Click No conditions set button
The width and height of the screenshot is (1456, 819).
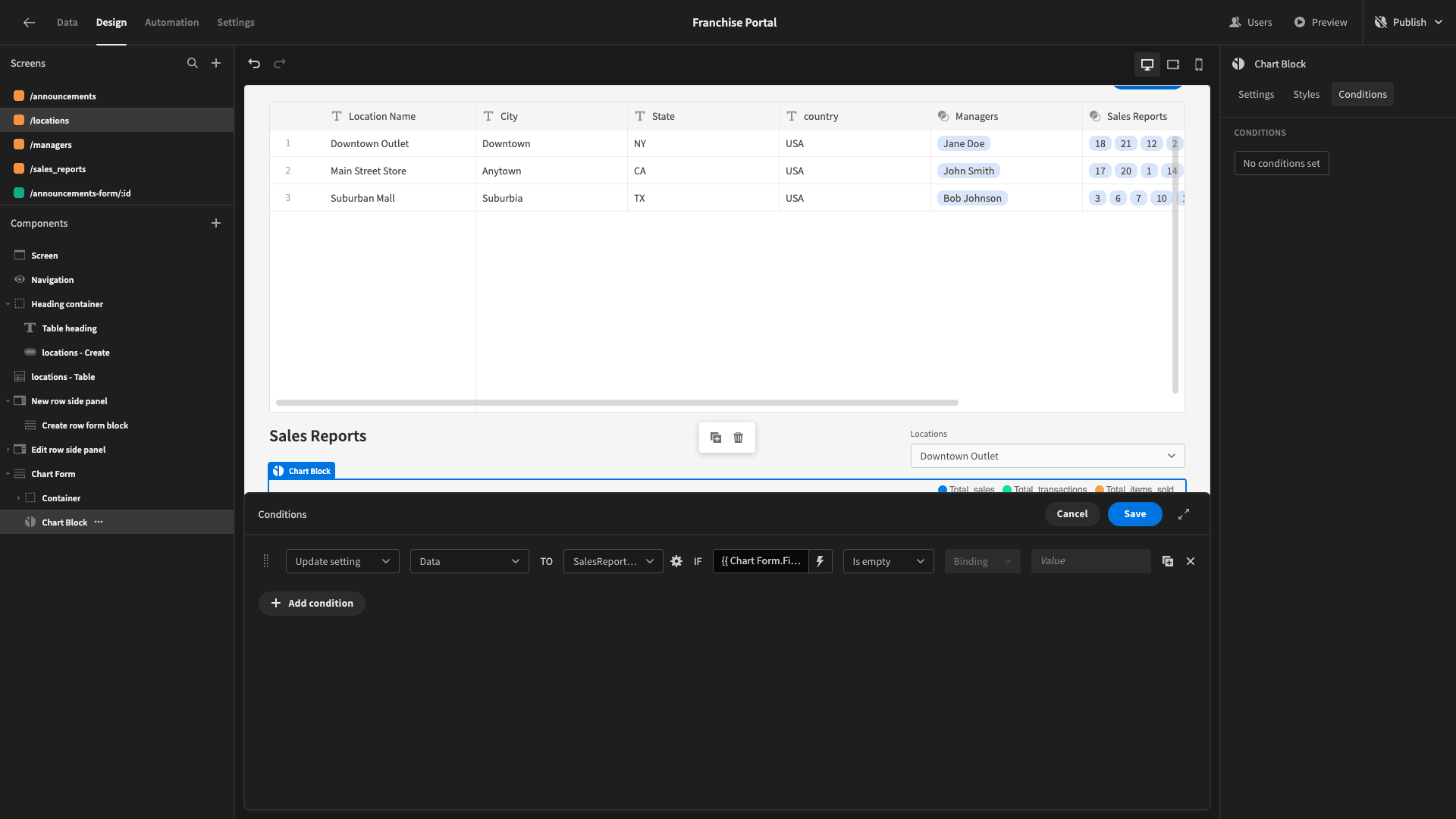1282,164
